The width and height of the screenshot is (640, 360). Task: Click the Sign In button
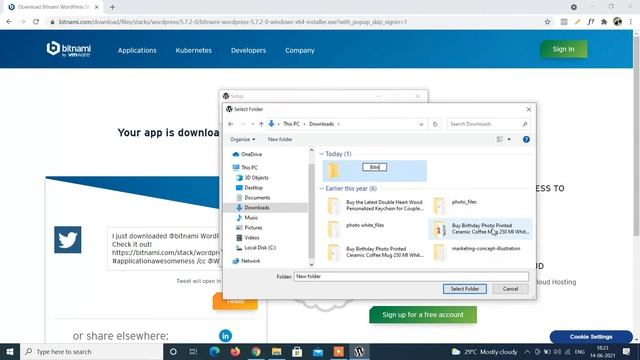coord(563,49)
